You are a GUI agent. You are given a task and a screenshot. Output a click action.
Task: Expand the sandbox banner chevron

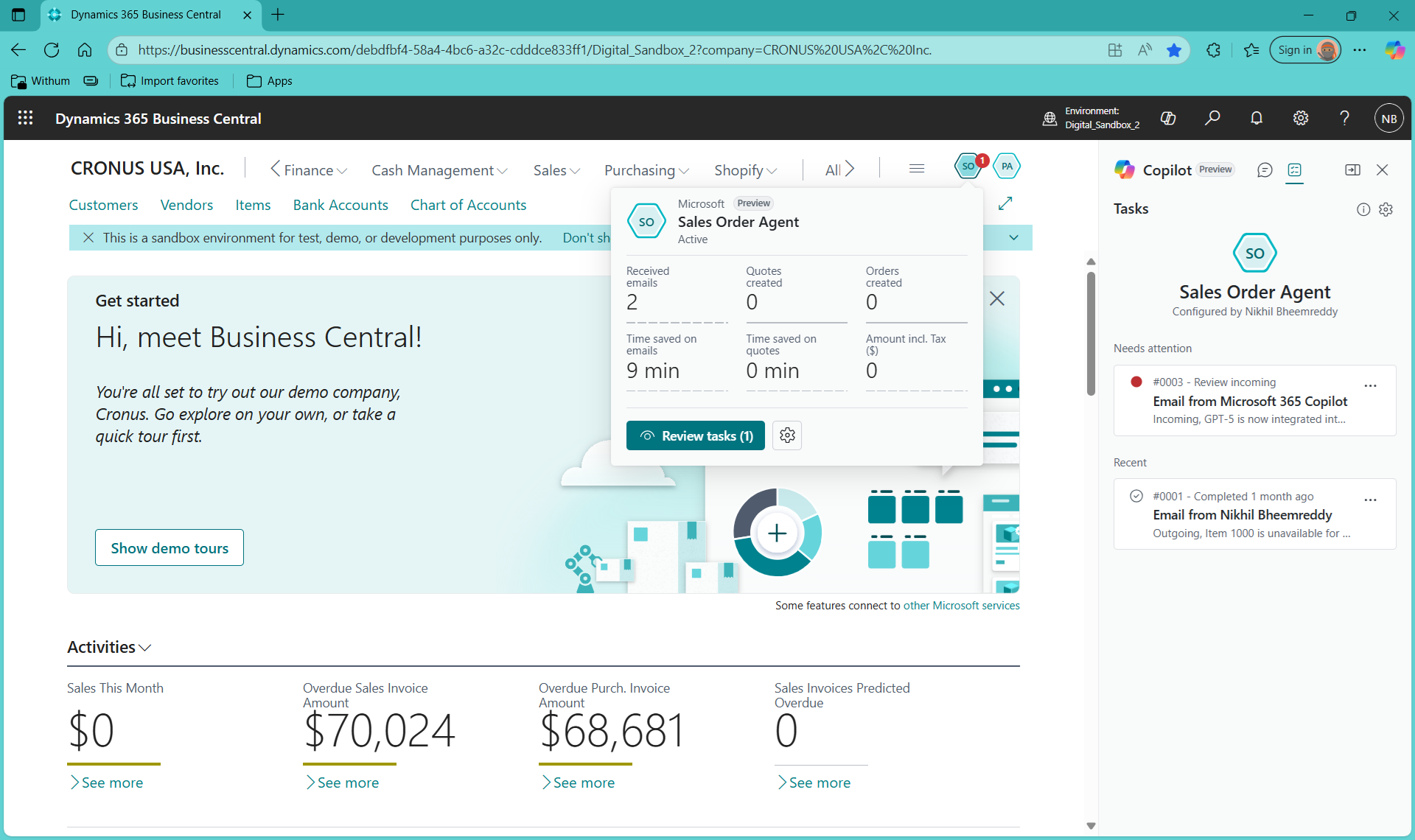click(1014, 237)
